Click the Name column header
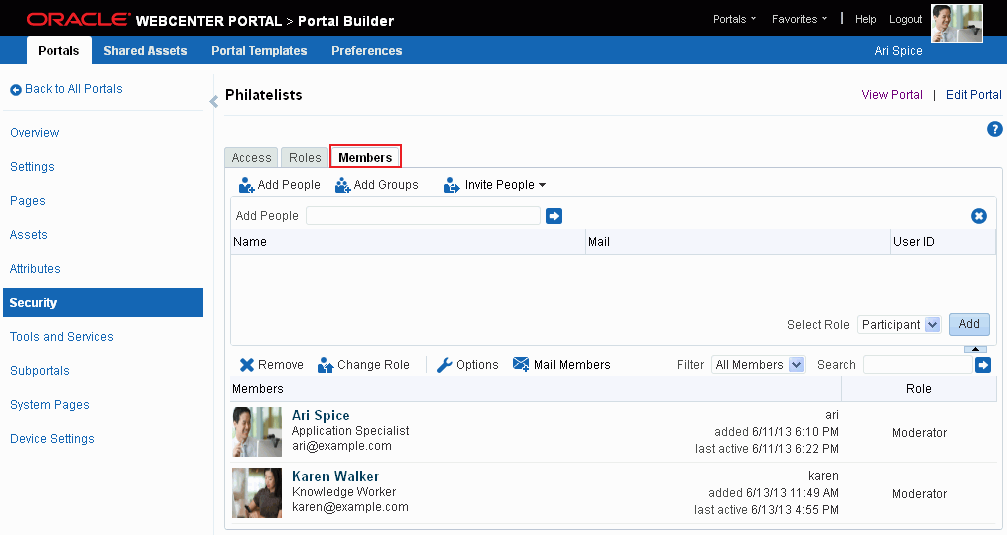 point(408,241)
